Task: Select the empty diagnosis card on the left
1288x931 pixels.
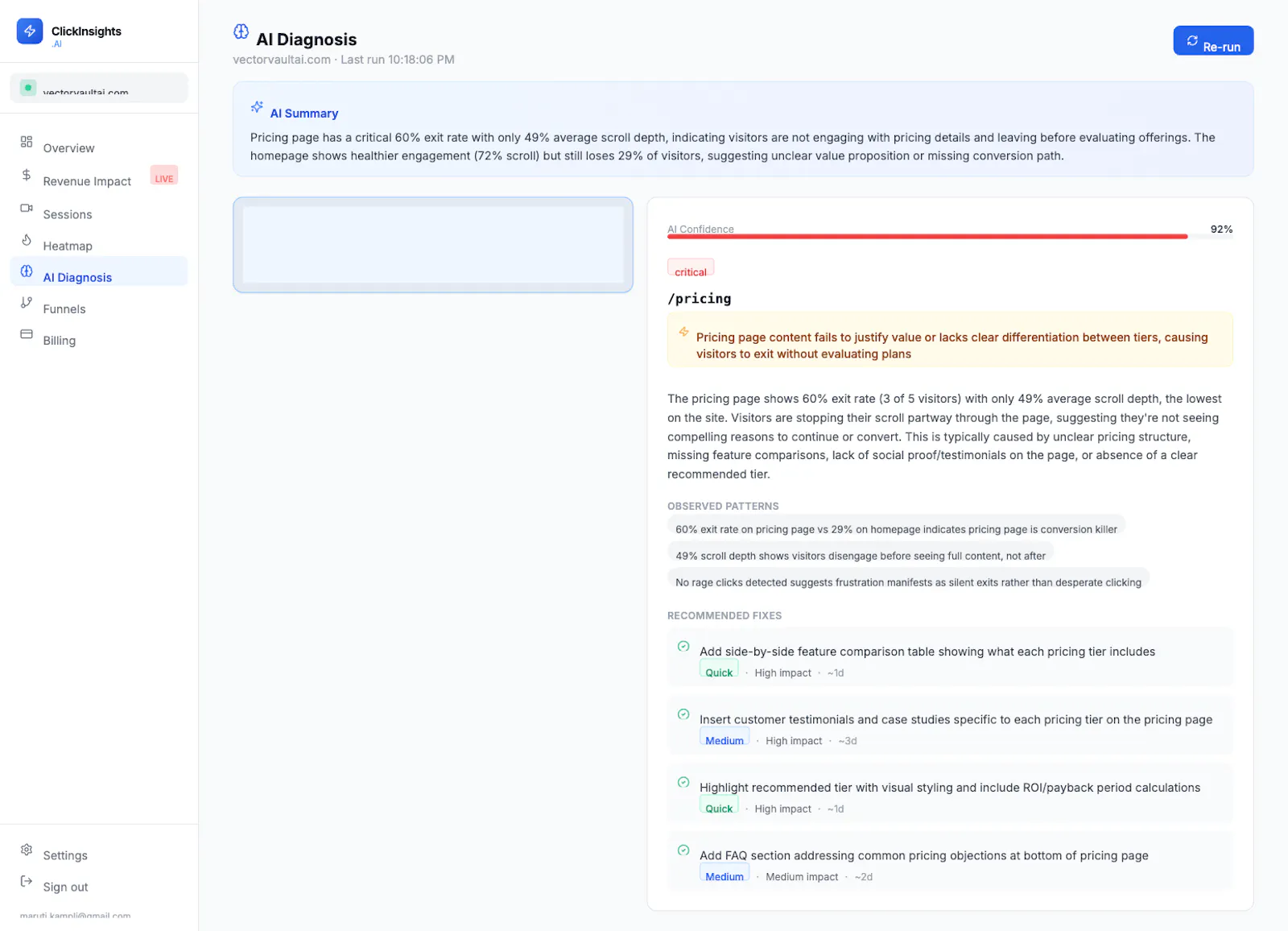Action: tap(433, 245)
